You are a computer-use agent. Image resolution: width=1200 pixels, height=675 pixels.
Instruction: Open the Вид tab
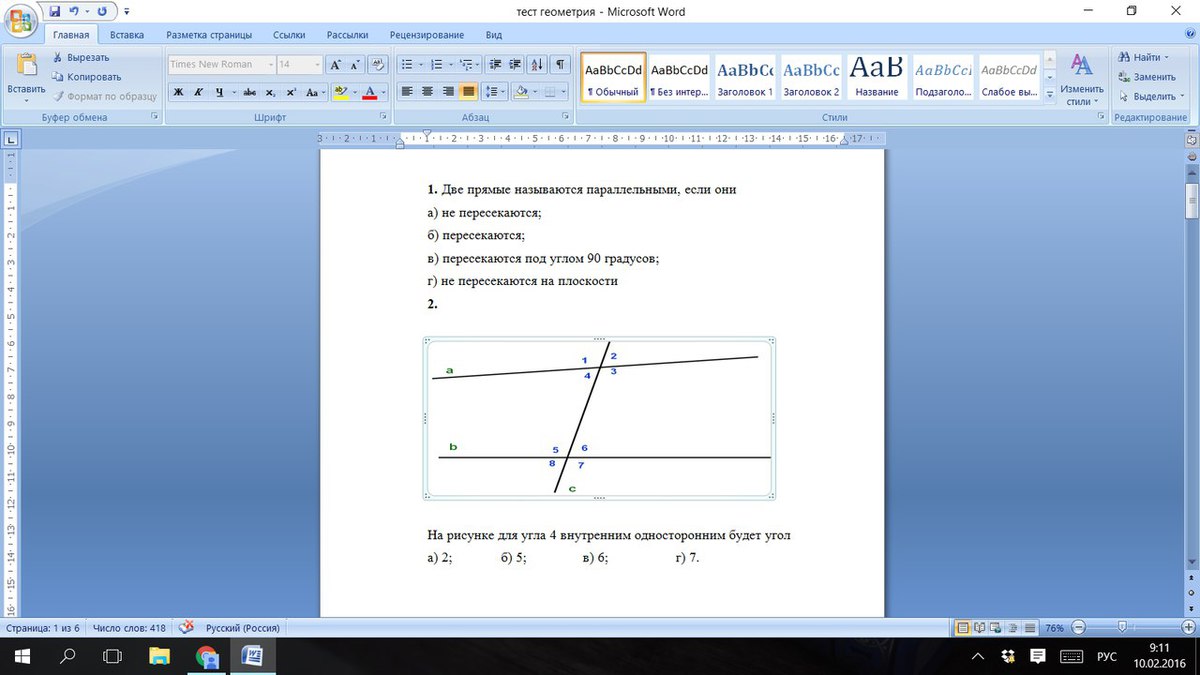click(x=493, y=34)
